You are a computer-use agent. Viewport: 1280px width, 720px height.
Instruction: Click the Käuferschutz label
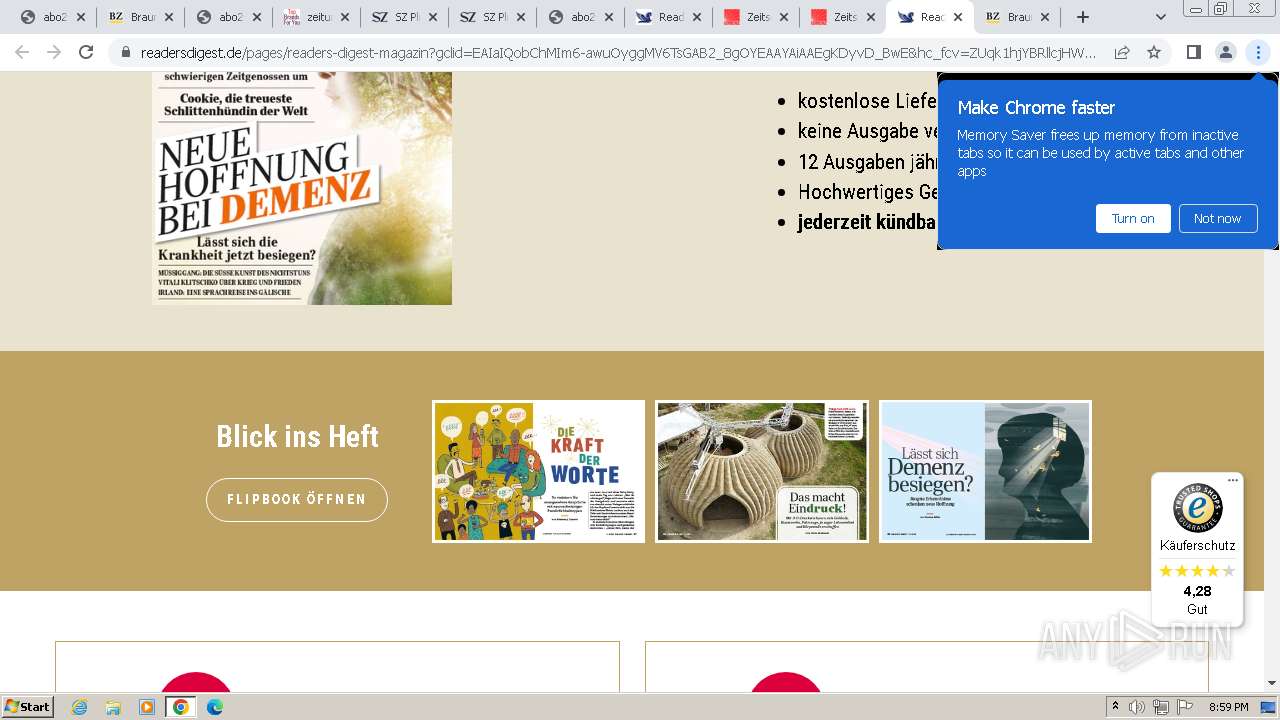[x=1197, y=545]
